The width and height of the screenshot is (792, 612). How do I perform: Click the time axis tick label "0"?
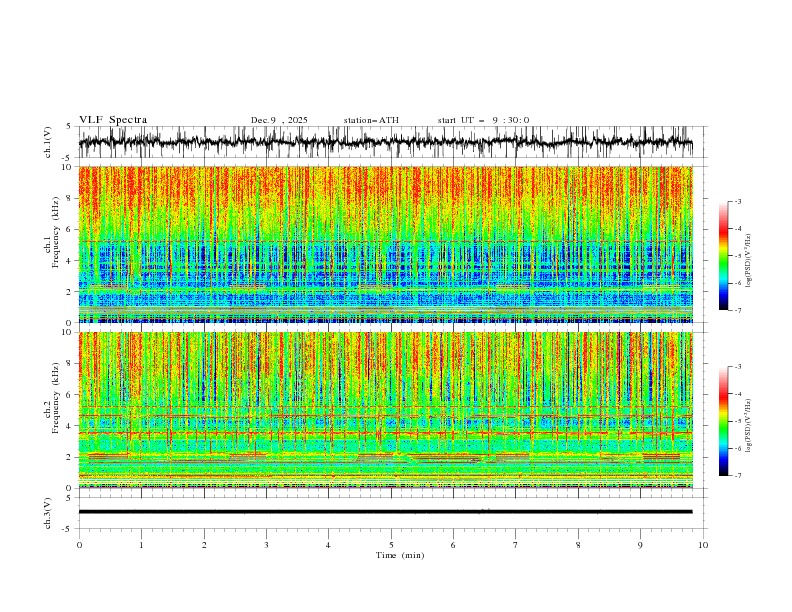click(x=79, y=545)
